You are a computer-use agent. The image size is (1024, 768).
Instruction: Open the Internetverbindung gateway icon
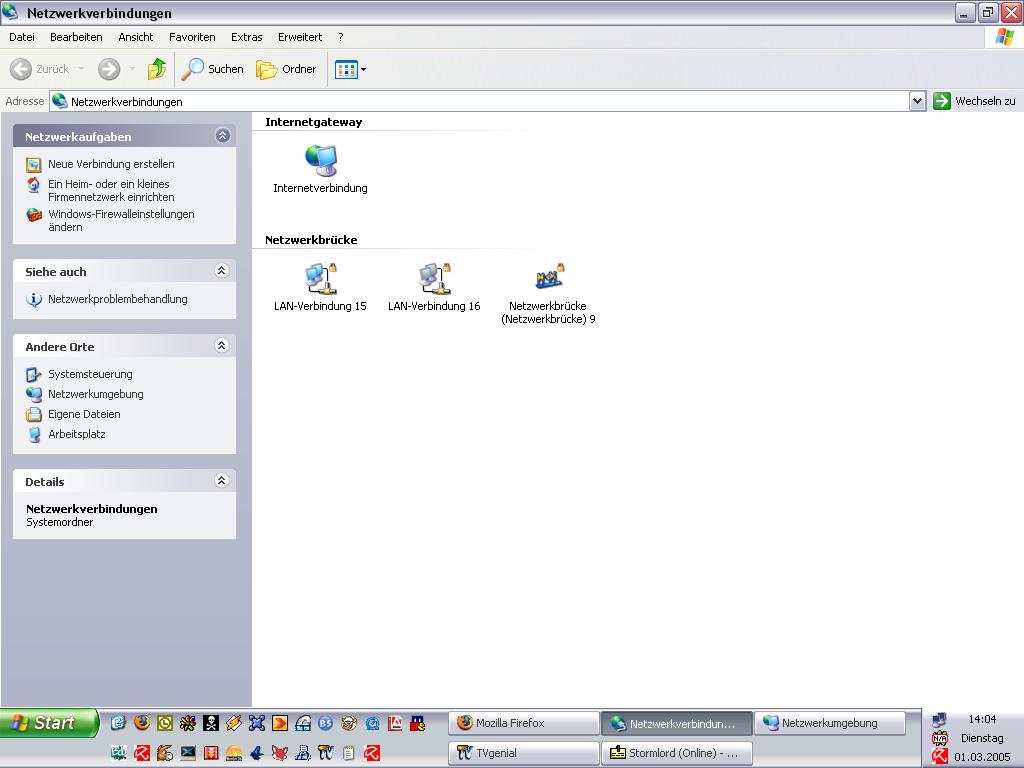coord(320,170)
